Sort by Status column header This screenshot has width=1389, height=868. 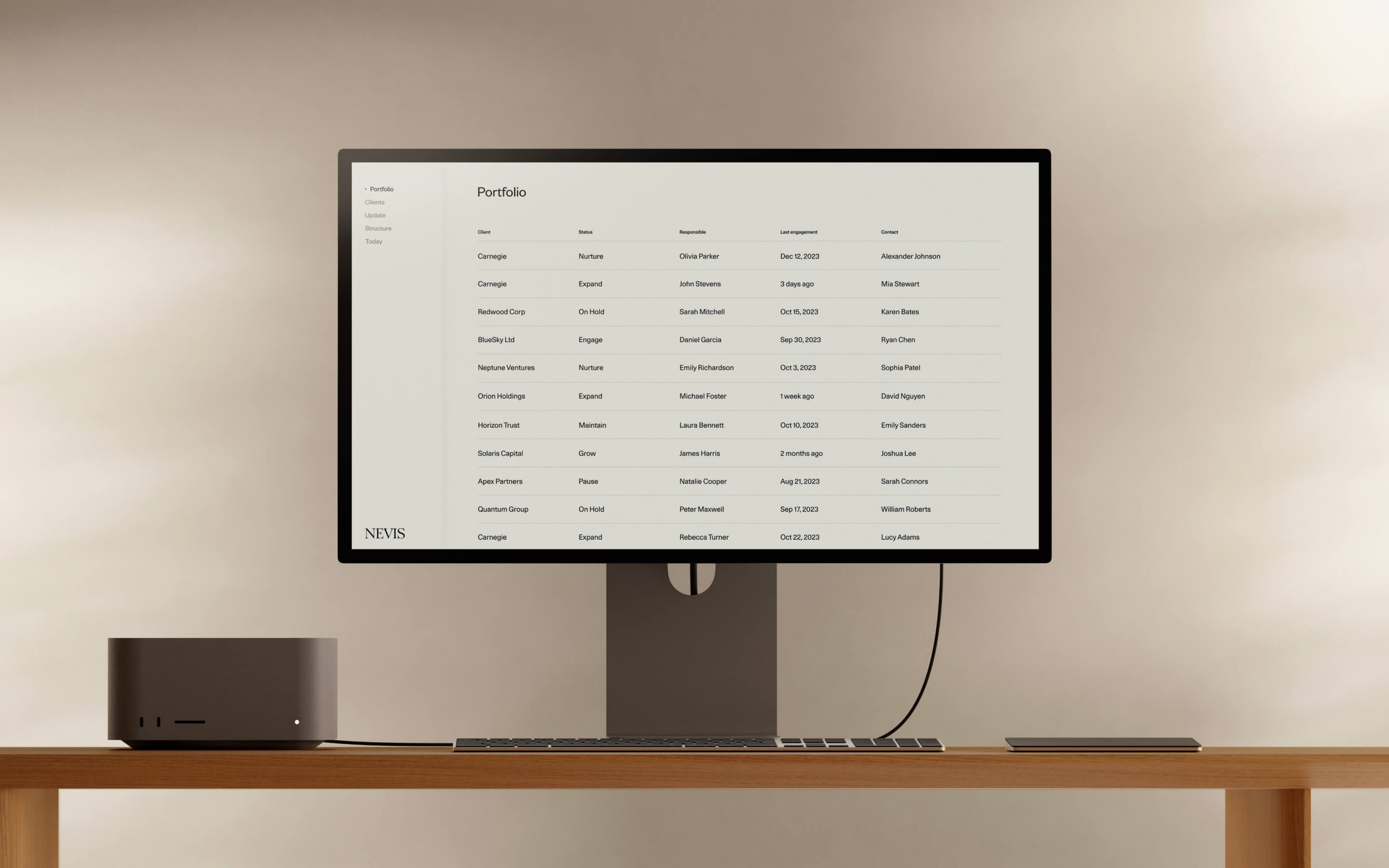pyautogui.click(x=585, y=232)
